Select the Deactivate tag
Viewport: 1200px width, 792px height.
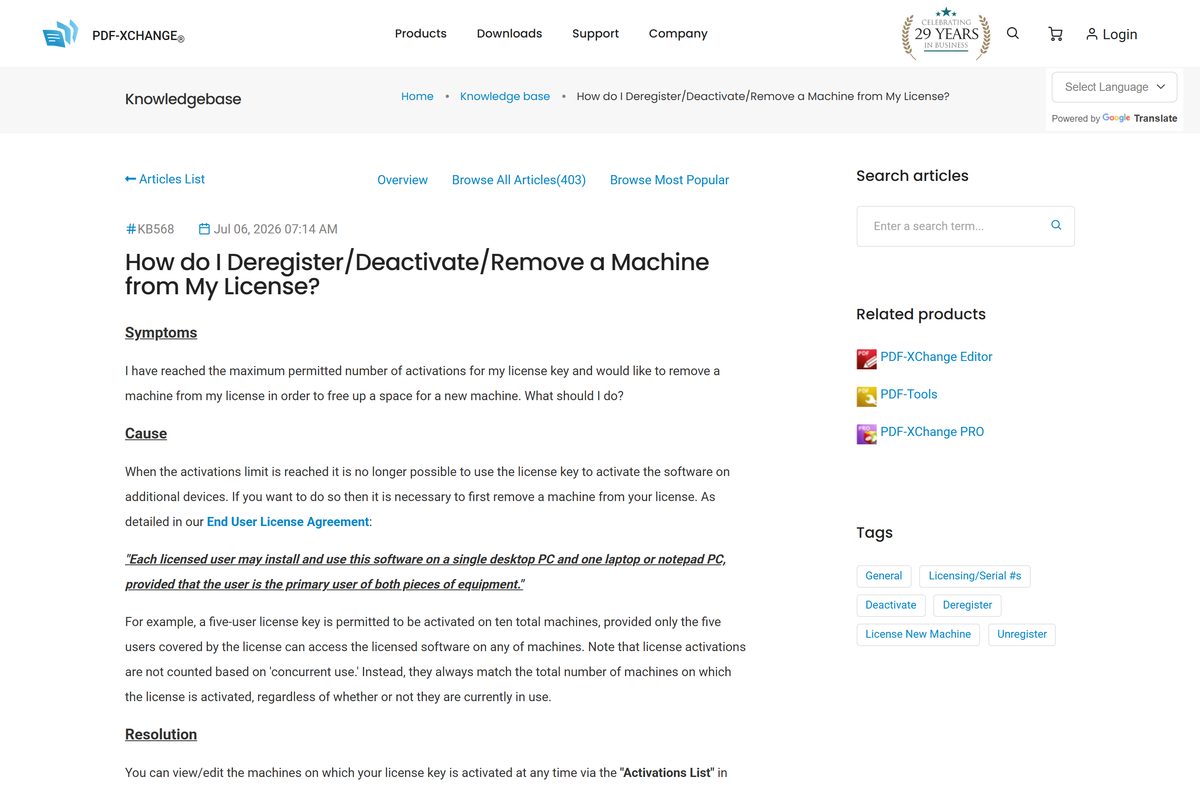[x=891, y=605]
